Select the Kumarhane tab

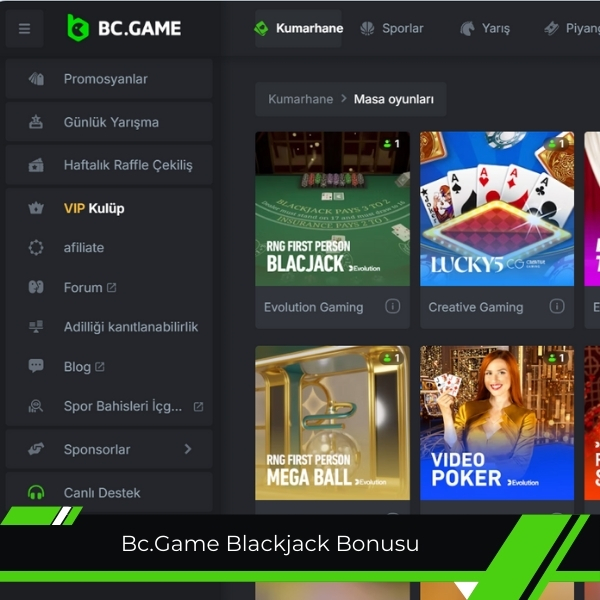coord(298,28)
